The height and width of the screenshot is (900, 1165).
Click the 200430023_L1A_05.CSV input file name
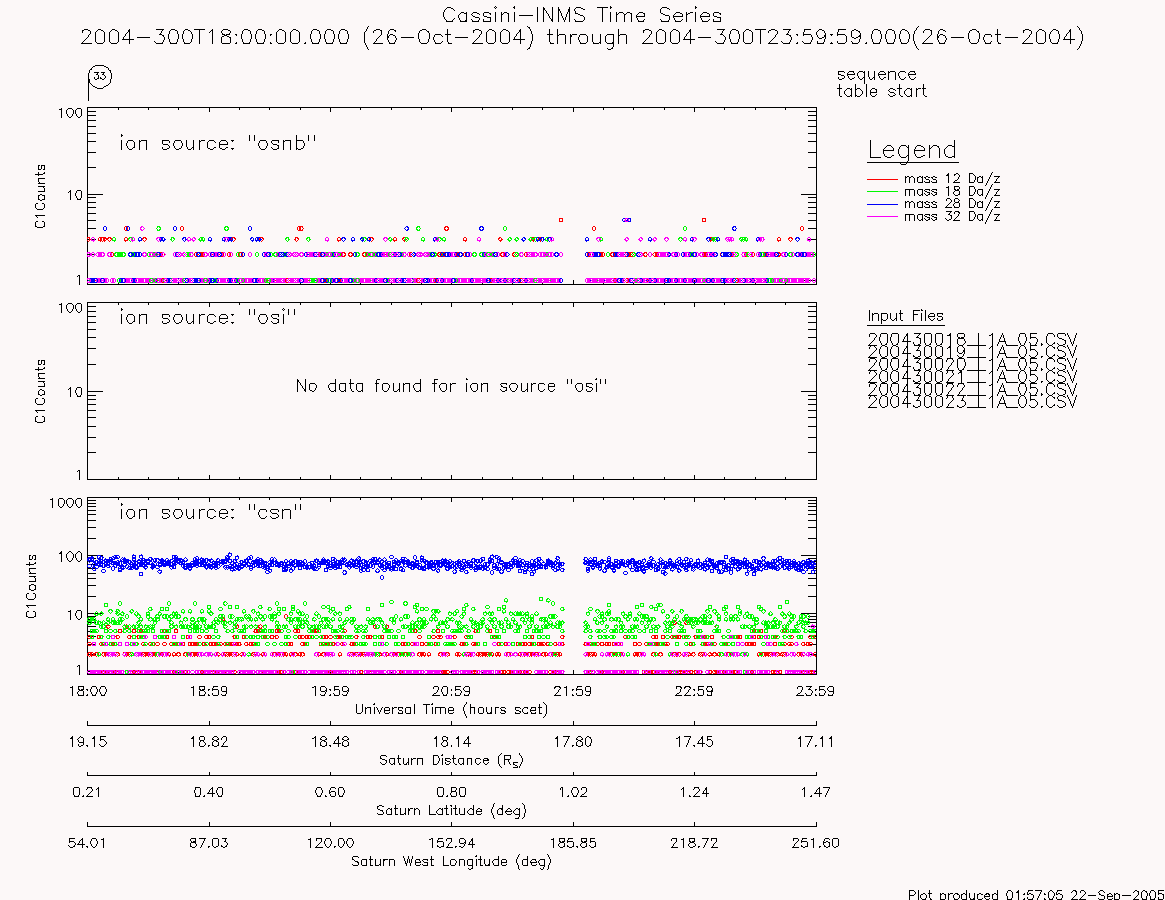[x=972, y=402]
